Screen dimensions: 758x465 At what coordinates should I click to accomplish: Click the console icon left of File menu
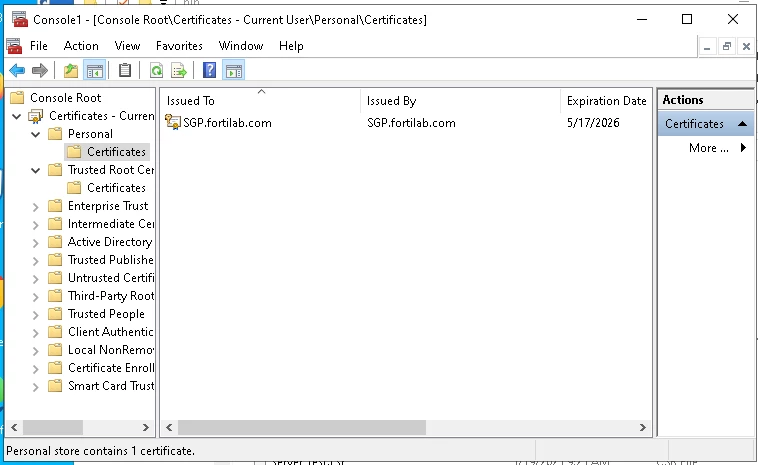(x=15, y=46)
